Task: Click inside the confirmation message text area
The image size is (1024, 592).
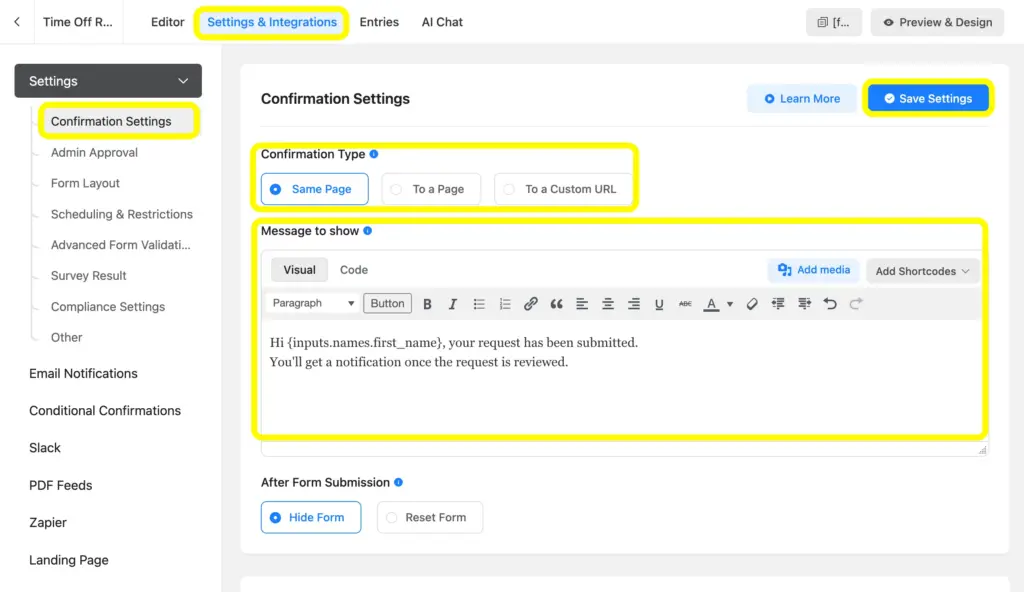Action: click(621, 379)
